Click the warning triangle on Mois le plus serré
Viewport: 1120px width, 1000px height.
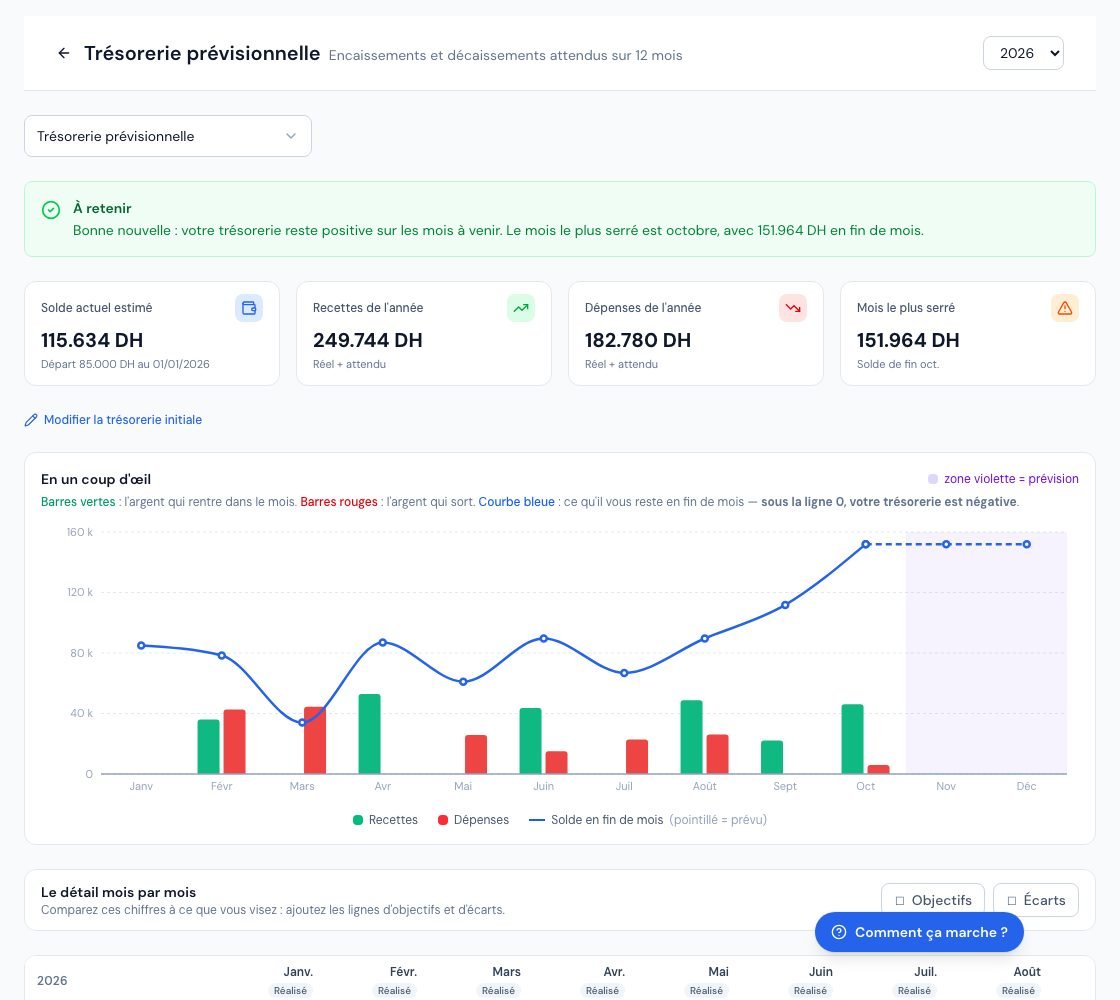coord(1065,308)
